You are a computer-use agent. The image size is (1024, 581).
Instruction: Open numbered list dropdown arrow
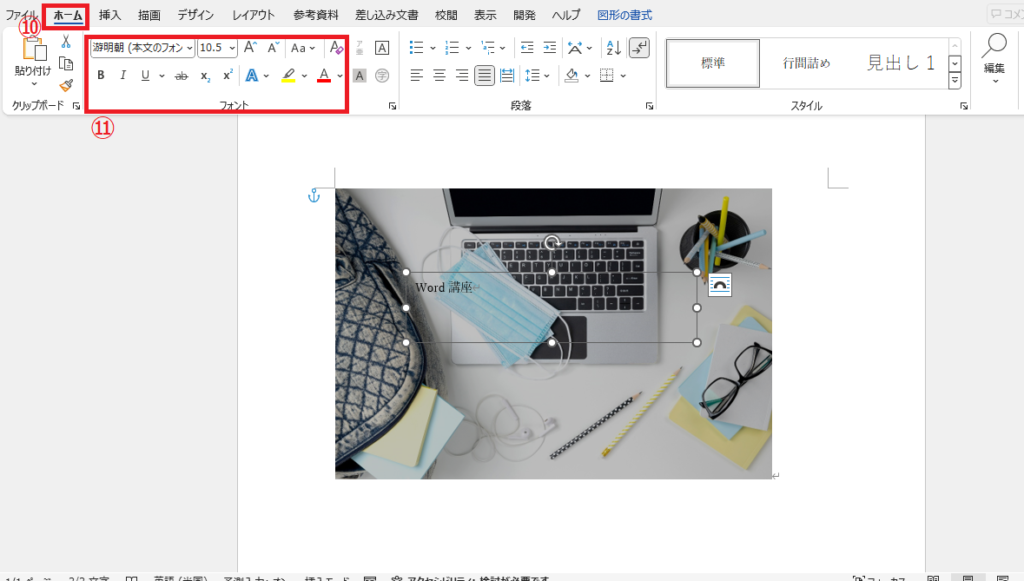[468, 48]
